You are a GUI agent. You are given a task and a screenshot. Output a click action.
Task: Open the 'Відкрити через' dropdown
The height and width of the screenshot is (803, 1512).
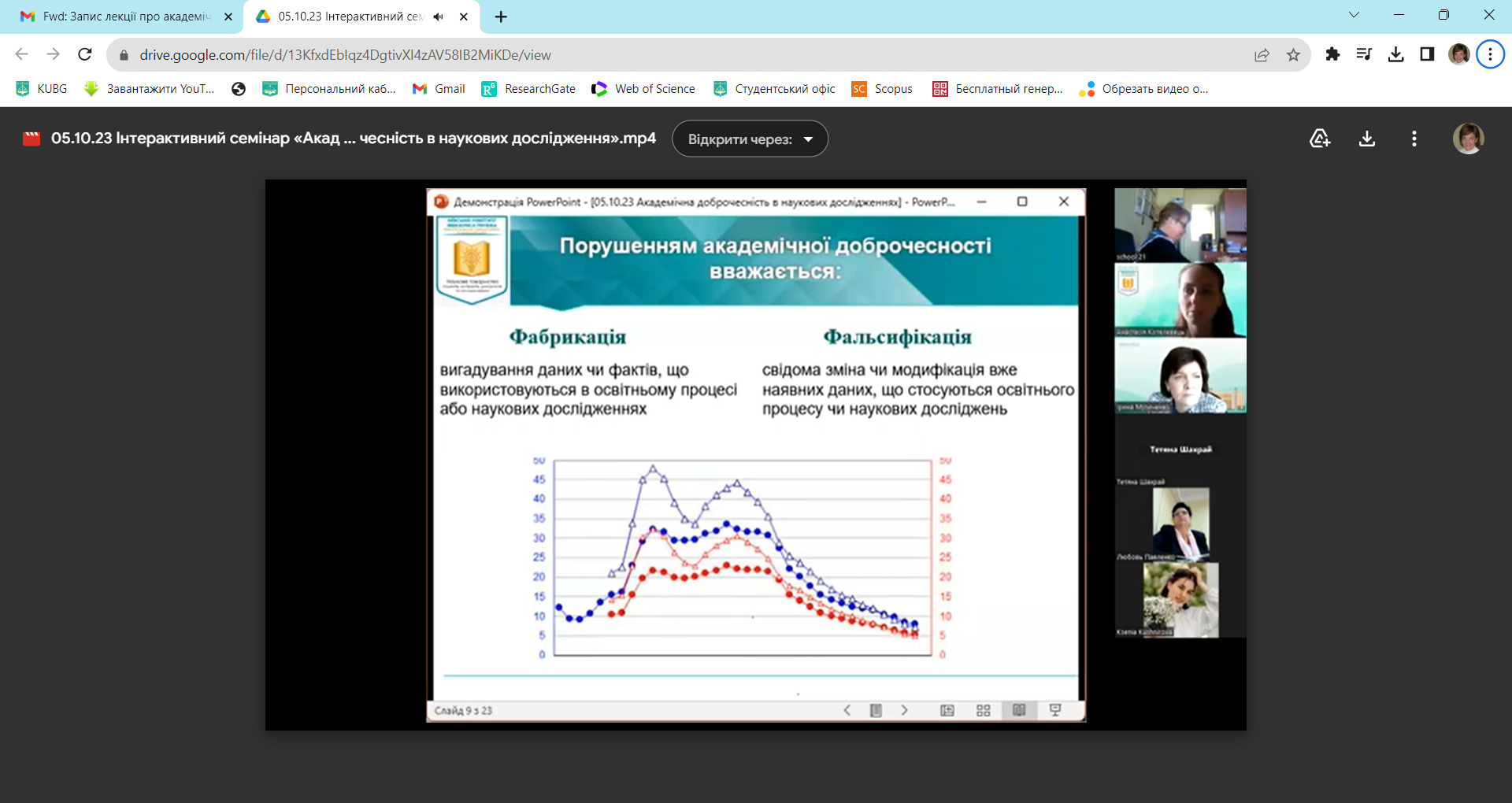pyautogui.click(x=749, y=139)
